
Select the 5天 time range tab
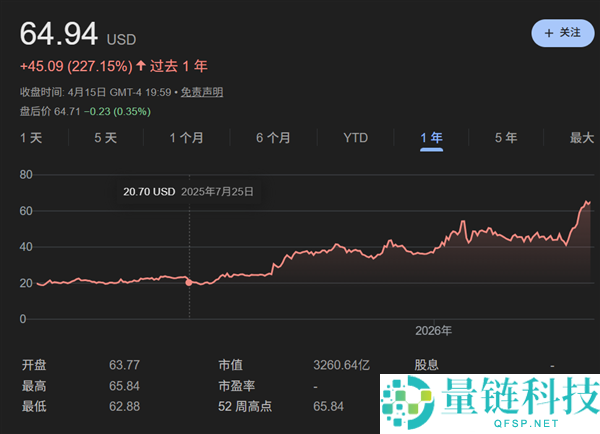[105, 137]
